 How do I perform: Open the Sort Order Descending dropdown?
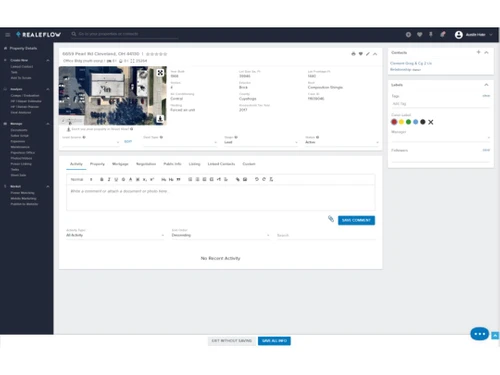pos(221,235)
